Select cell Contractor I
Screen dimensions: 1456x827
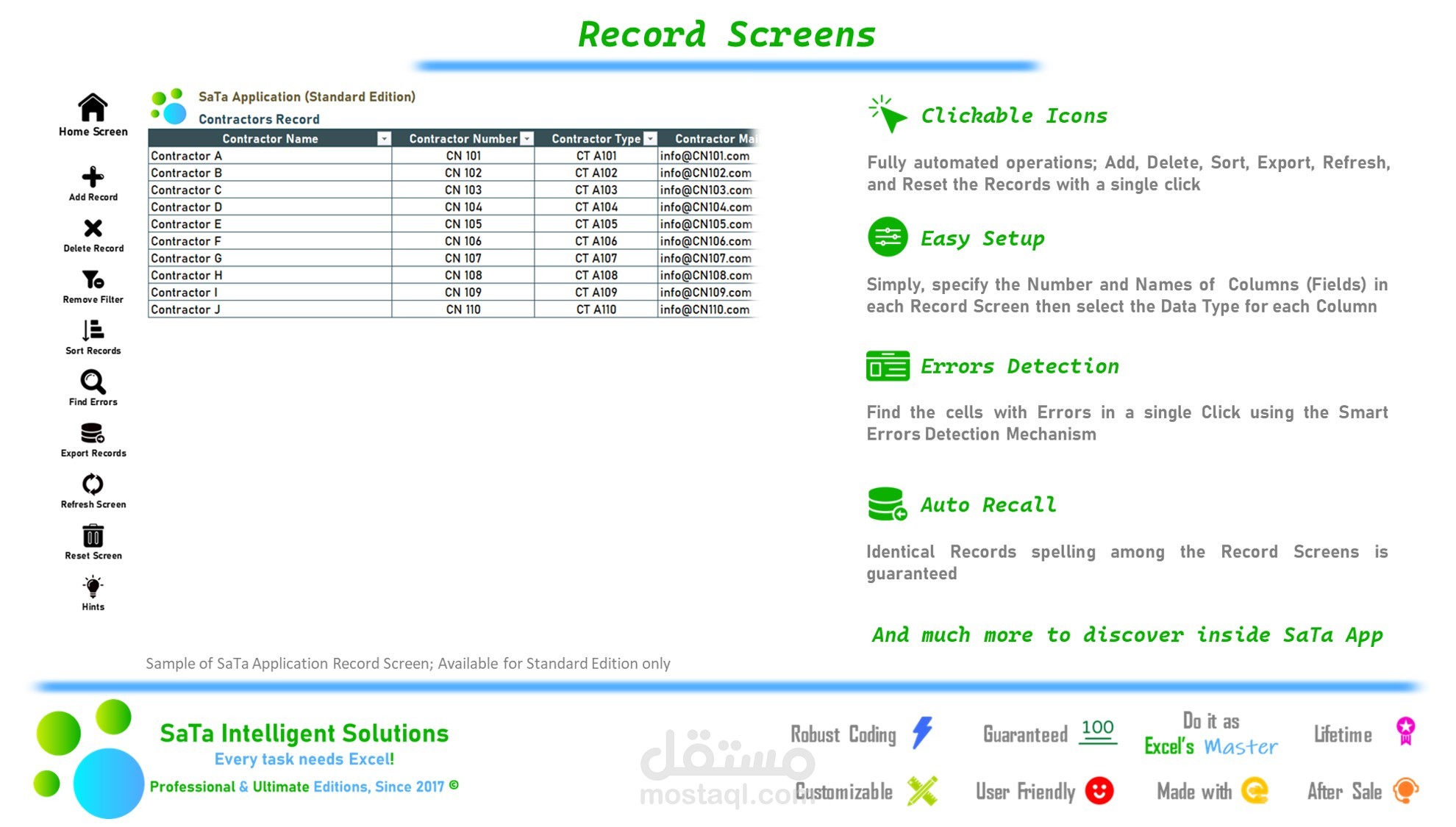click(x=270, y=293)
